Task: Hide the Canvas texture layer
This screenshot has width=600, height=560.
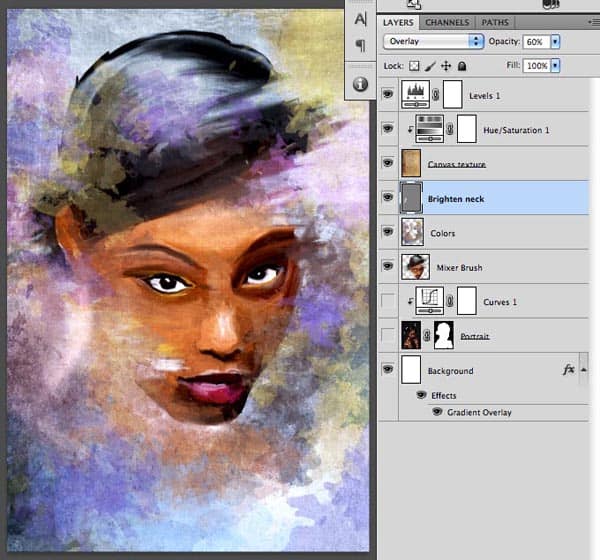Action: pyautogui.click(x=389, y=164)
